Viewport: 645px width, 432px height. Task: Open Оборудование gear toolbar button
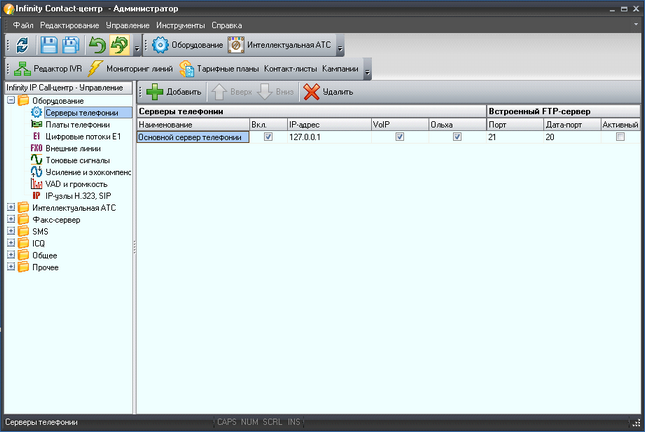pyautogui.click(x=188, y=45)
